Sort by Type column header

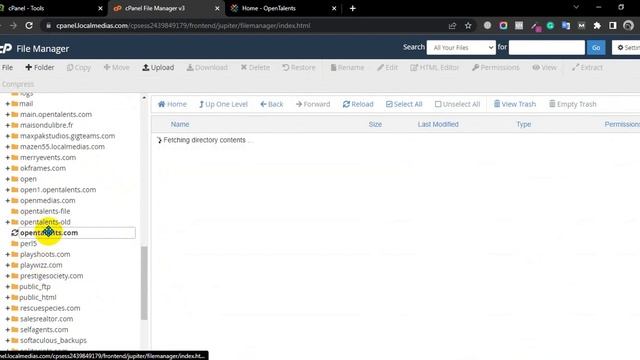524,124
